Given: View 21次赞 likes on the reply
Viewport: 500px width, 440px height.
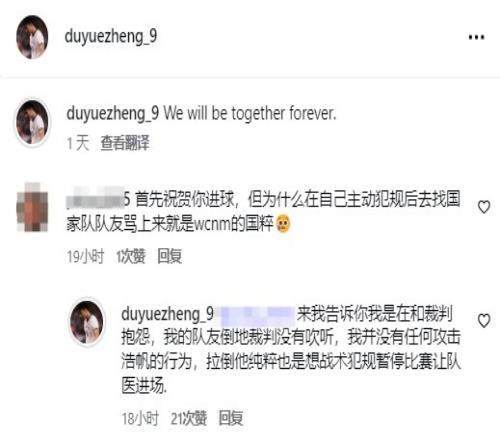Looking at the screenshot, I should point(189,418).
